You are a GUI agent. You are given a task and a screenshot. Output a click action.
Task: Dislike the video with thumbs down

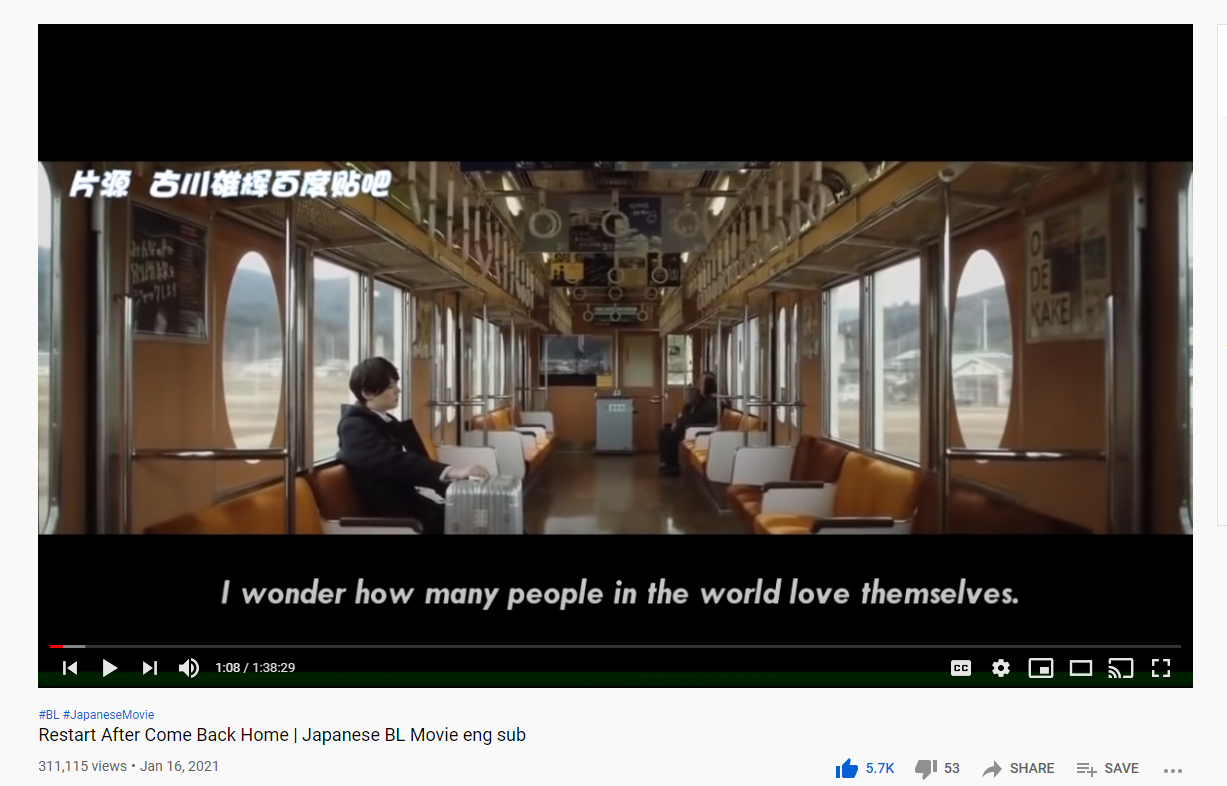click(938, 768)
